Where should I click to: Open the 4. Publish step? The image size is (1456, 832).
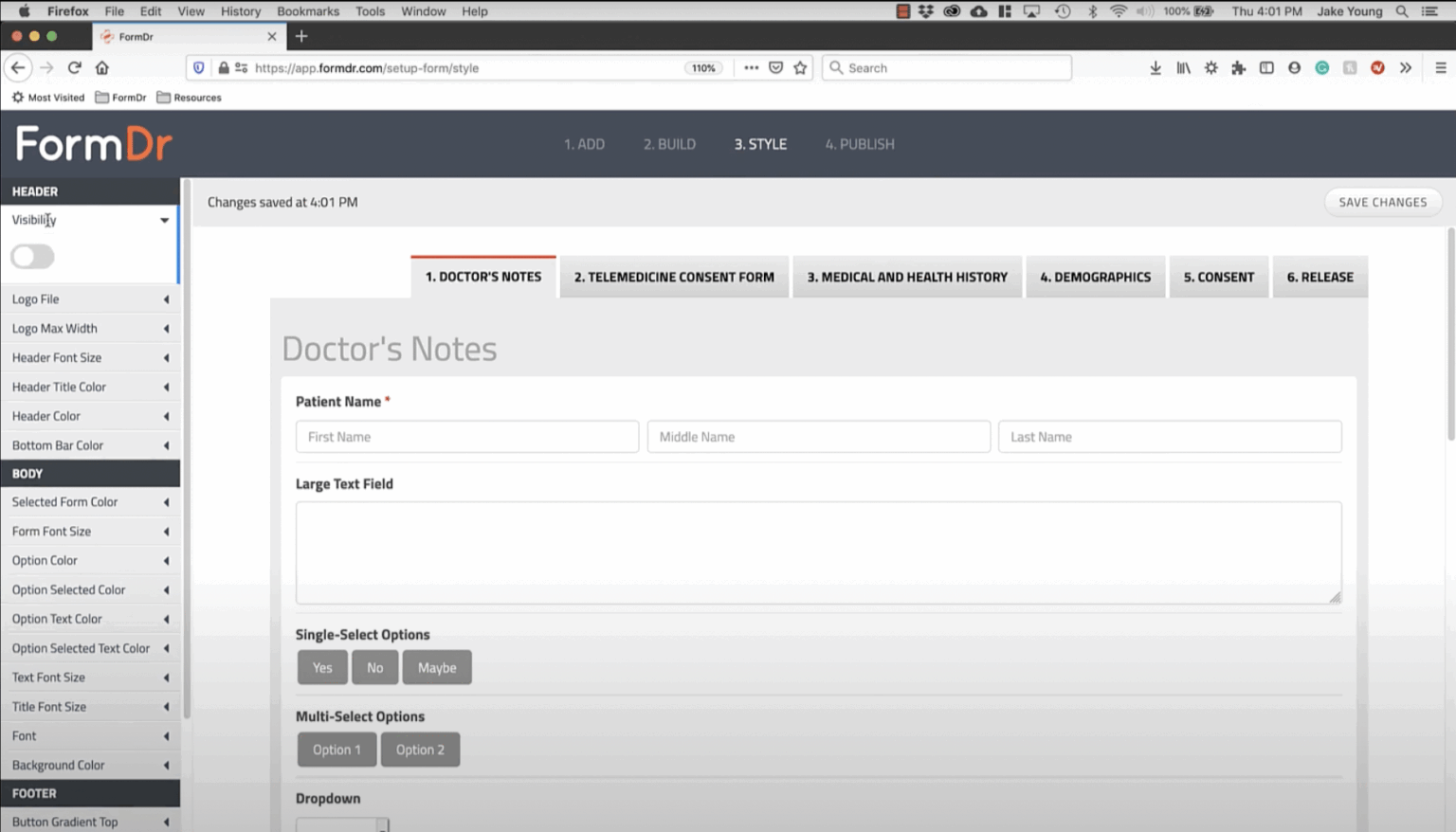coord(859,144)
